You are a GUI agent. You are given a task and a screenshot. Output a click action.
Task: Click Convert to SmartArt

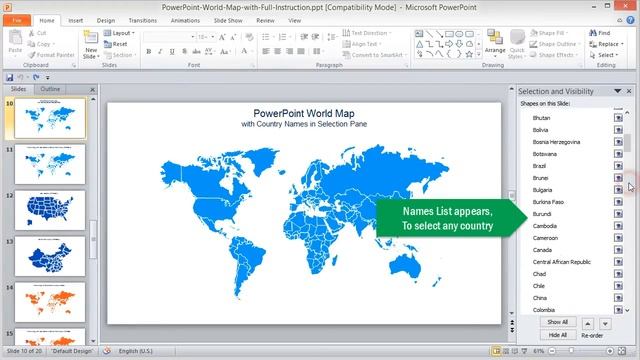(x=375, y=55)
